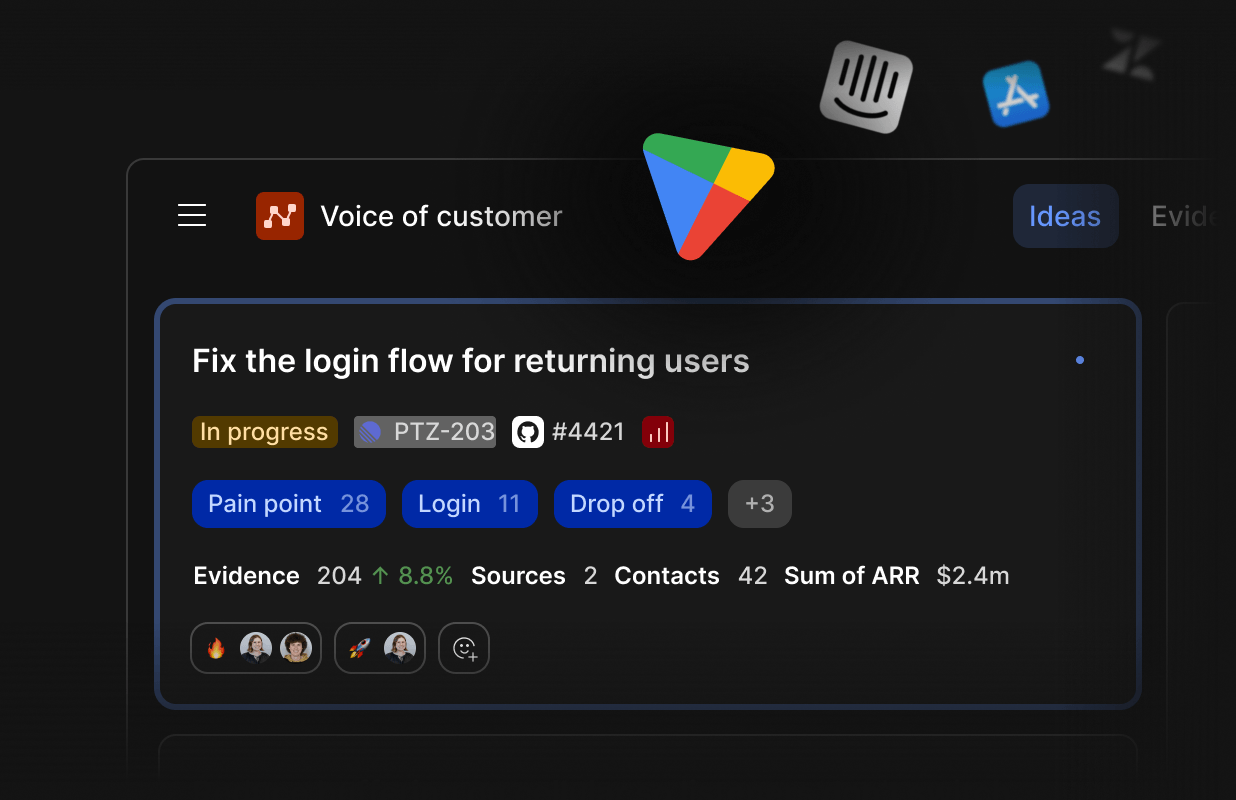Open the 'Fix the login flow' idea title
This screenshot has width=1236, height=800.
click(471, 361)
